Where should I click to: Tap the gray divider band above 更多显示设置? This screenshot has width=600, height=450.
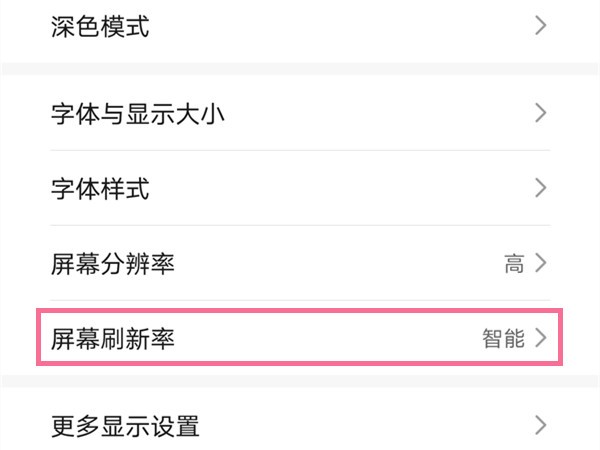click(x=300, y=383)
